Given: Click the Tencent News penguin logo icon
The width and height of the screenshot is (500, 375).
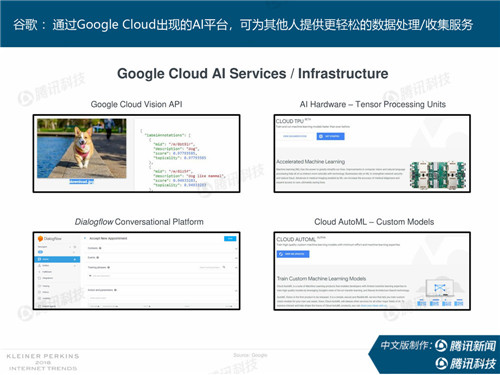Looking at the screenshot, I should coord(441,346).
